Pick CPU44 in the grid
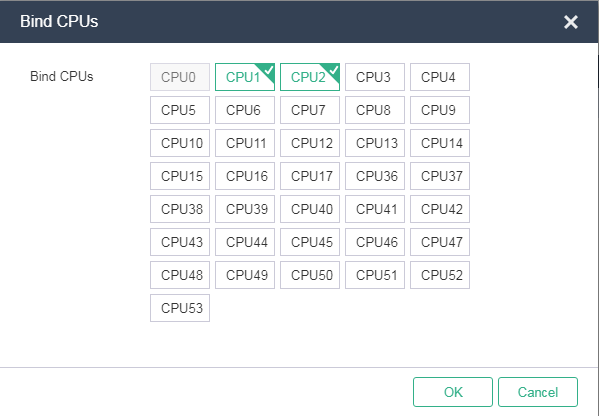This screenshot has width=599, height=416. click(x=245, y=242)
